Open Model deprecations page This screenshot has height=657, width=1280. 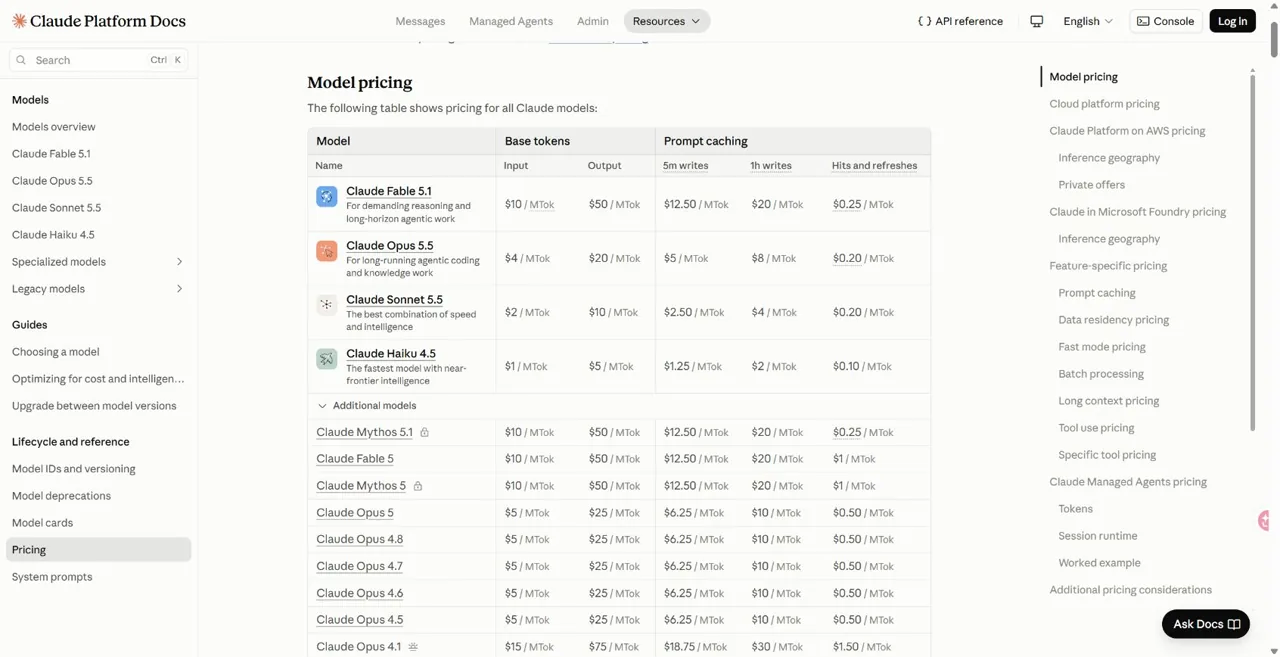point(61,496)
